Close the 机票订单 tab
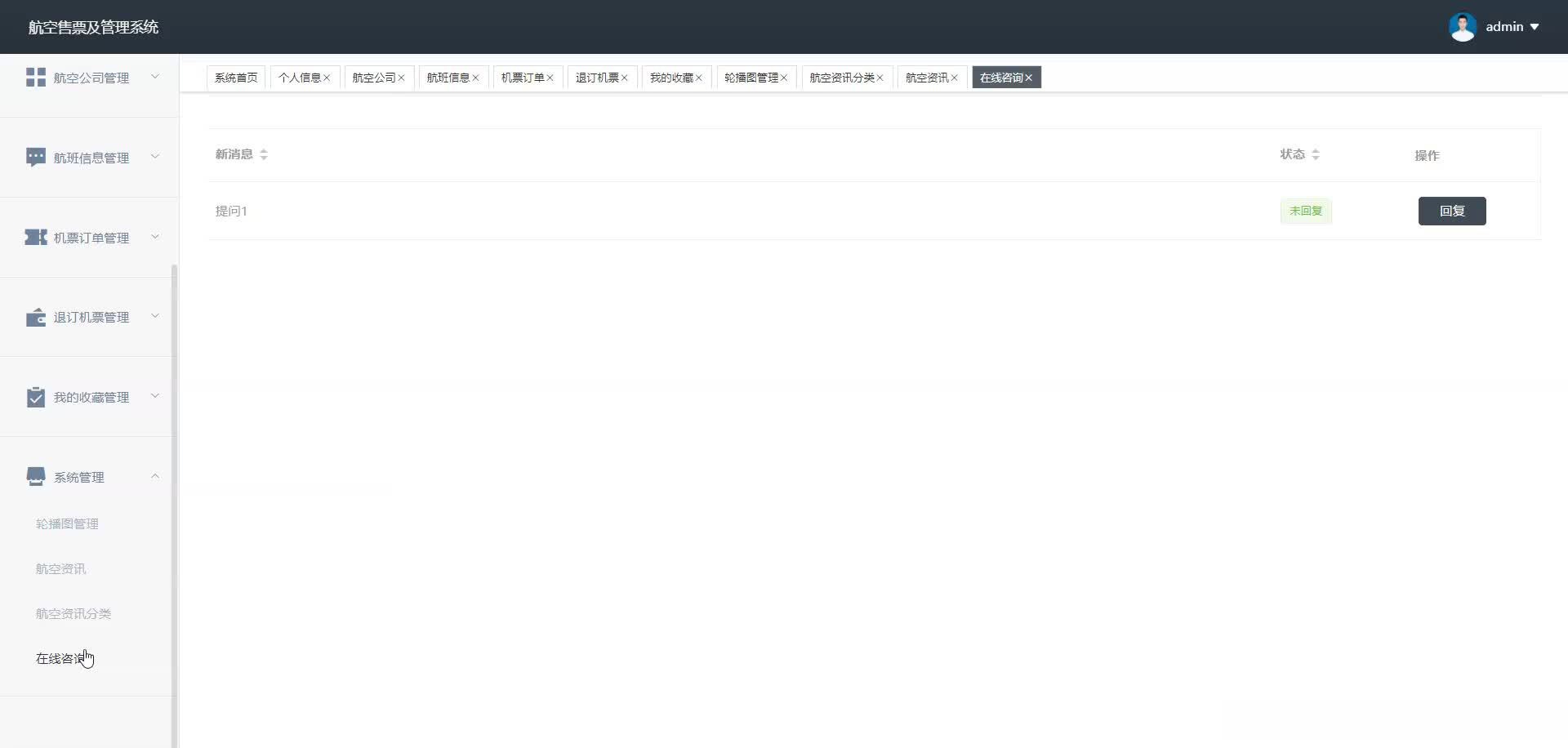 point(550,78)
